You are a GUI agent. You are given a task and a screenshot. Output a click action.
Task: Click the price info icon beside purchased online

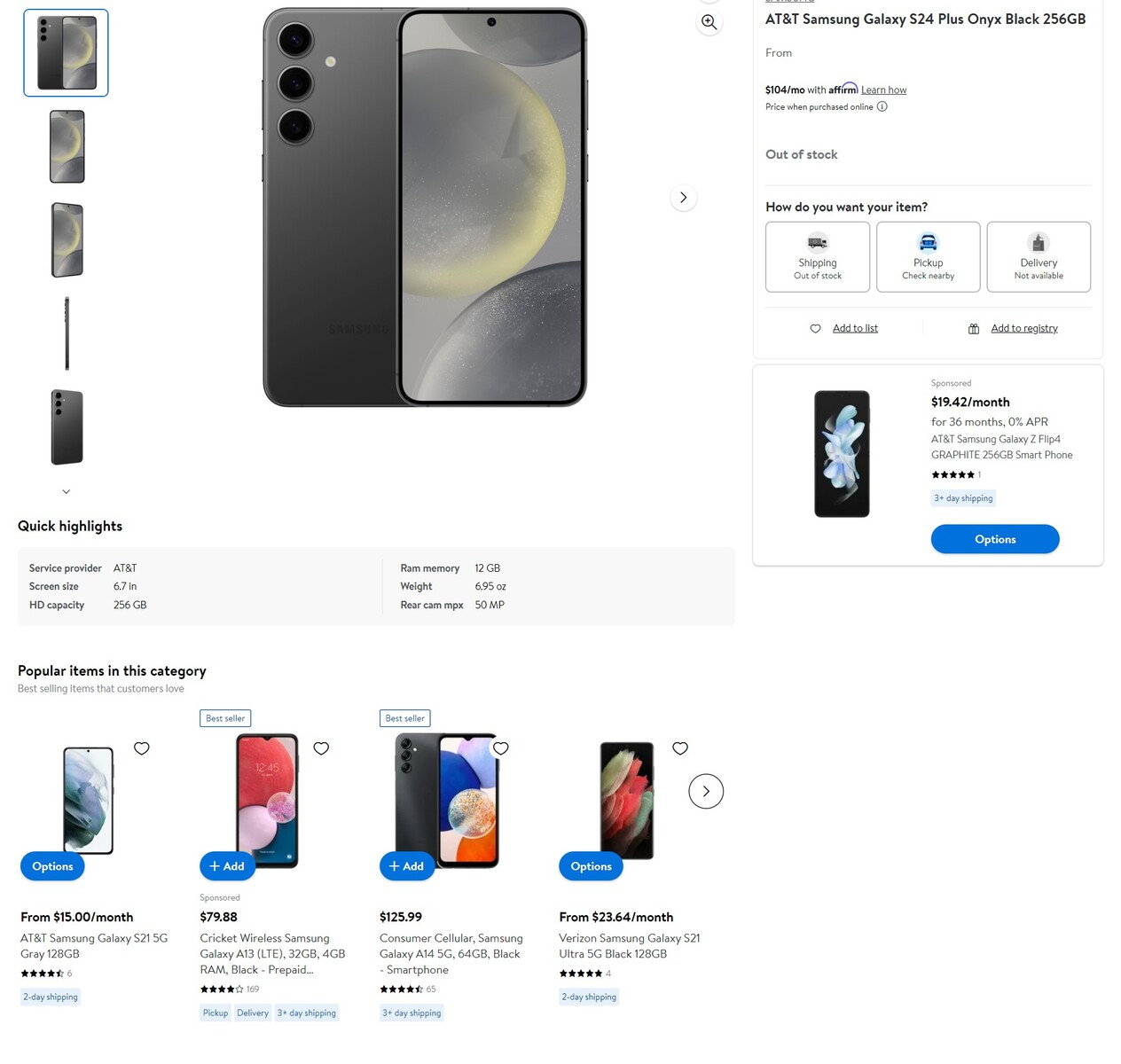click(x=882, y=106)
